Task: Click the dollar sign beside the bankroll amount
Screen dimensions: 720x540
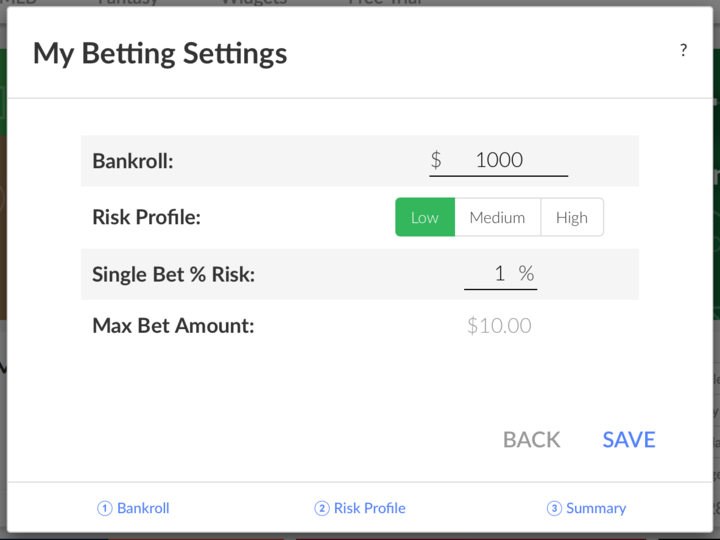Action: pos(436,160)
